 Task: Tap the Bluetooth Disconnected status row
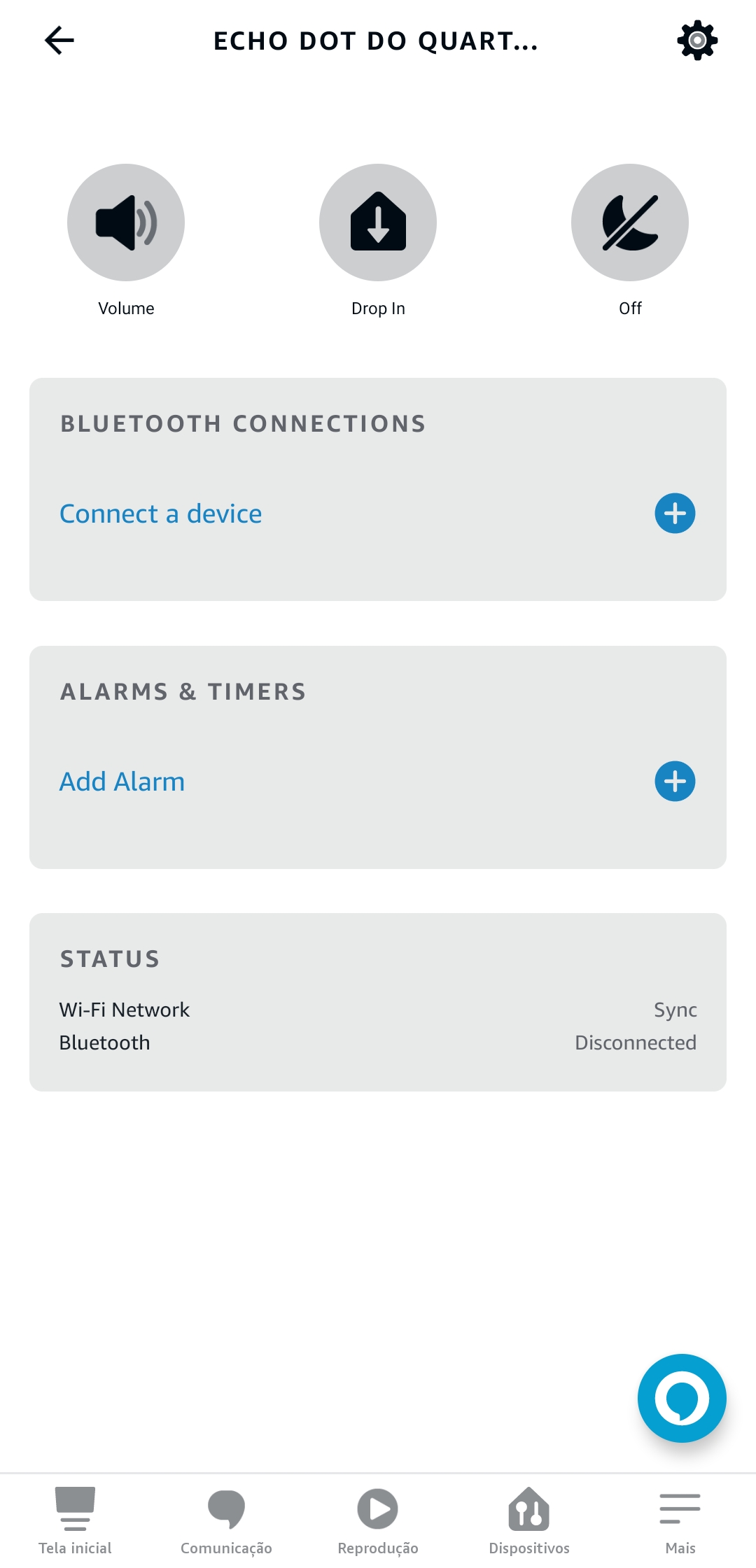[x=378, y=1043]
